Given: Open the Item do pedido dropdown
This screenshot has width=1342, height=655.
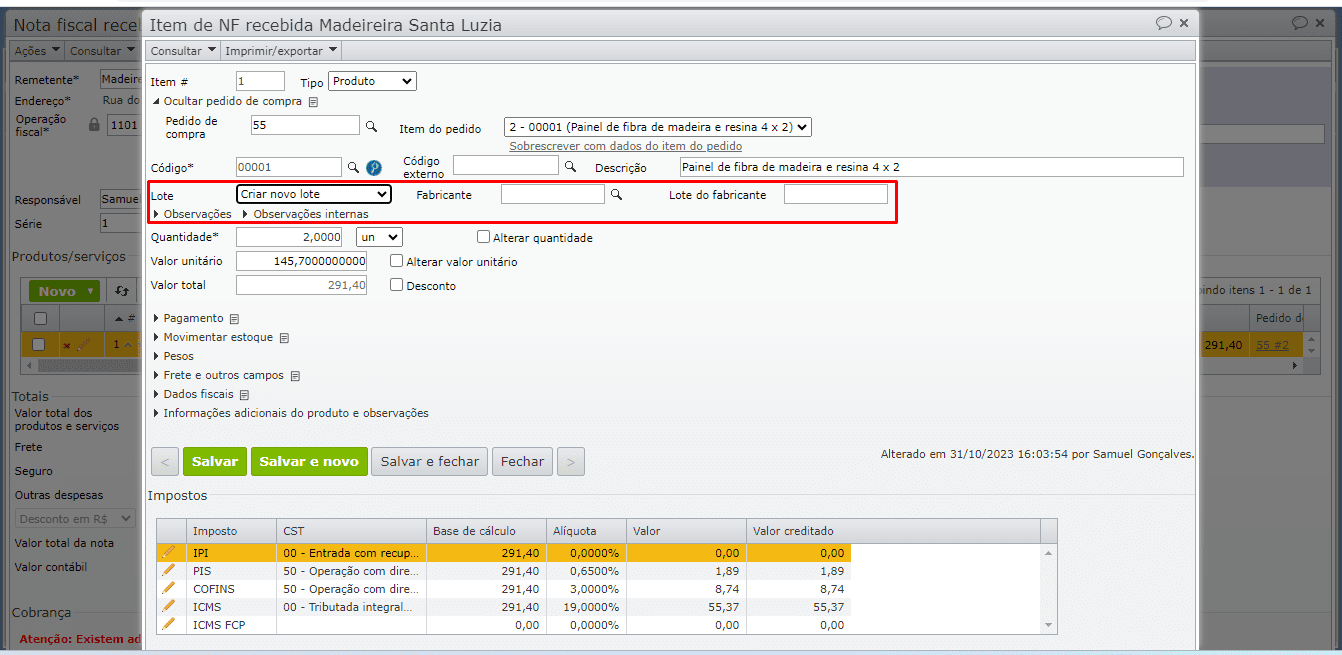Looking at the screenshot, I should (658, 127).
